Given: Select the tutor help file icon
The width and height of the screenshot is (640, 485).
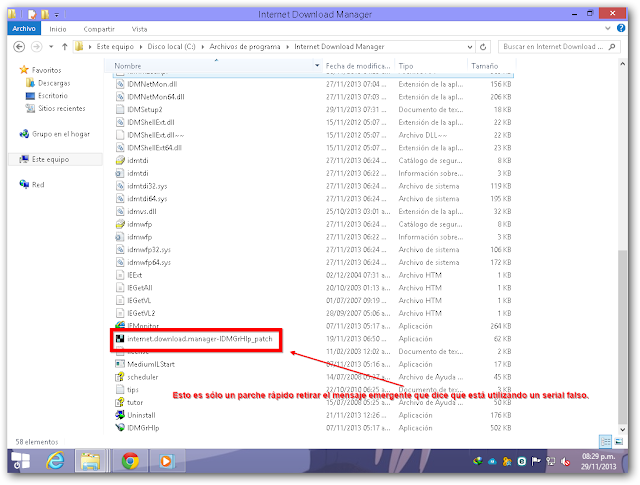Looking at the screenshot, I should [x=120, y=402].
